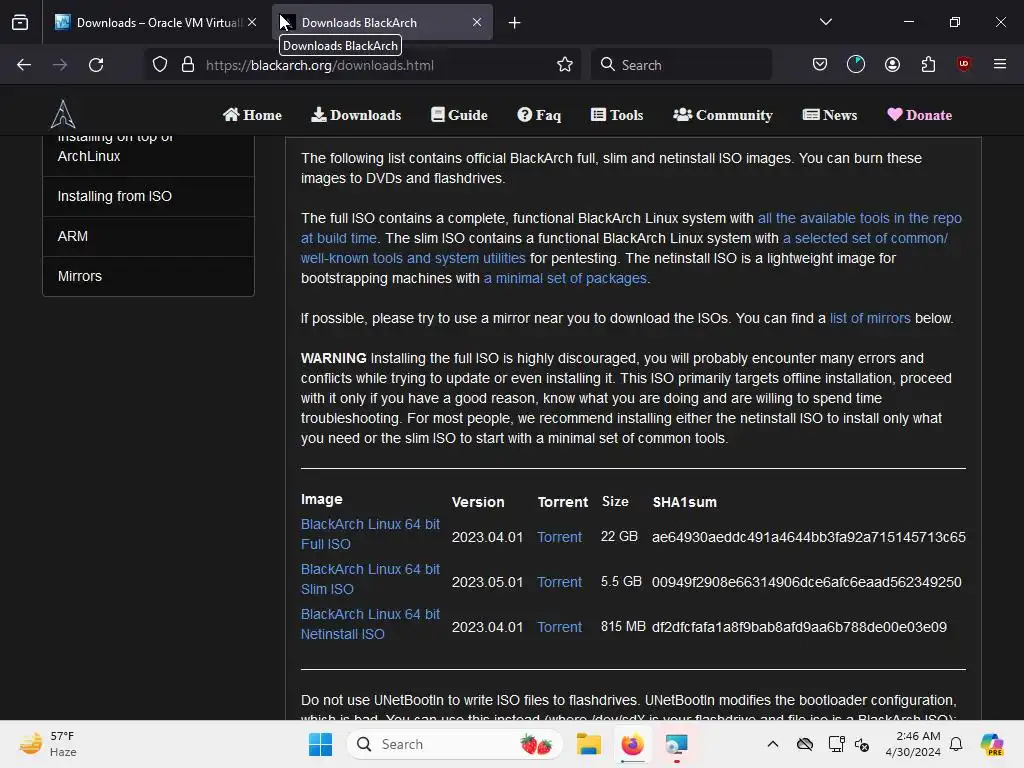Switch to the Downloads Oracle VM VirtualBox tab
1024x768 pixels.
click(x=158, y=23)
